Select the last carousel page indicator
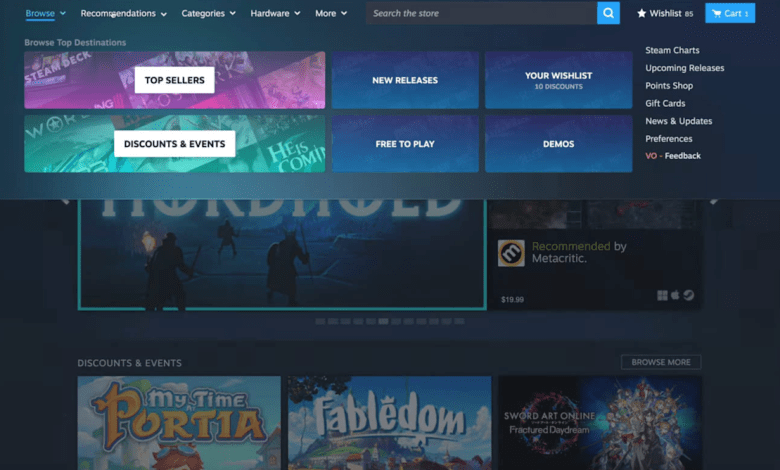The image size is (780, 470). pyautogui.click(x=459, y=322)
